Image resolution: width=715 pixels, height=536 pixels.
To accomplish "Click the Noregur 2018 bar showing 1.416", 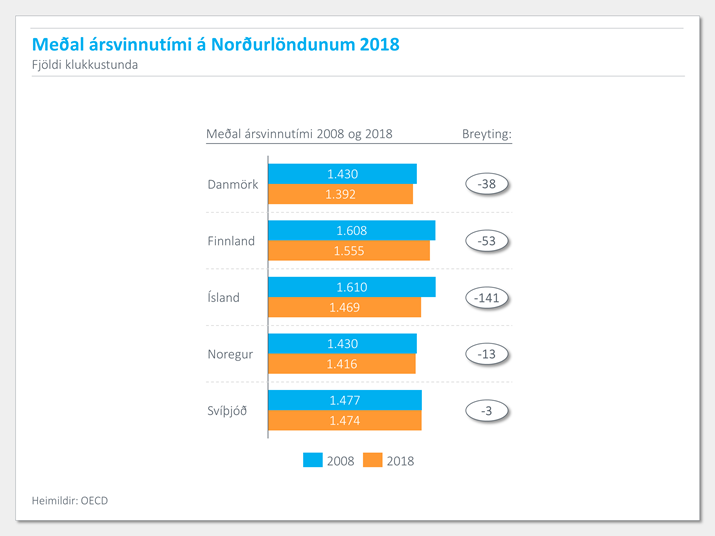I will point(341,364).
